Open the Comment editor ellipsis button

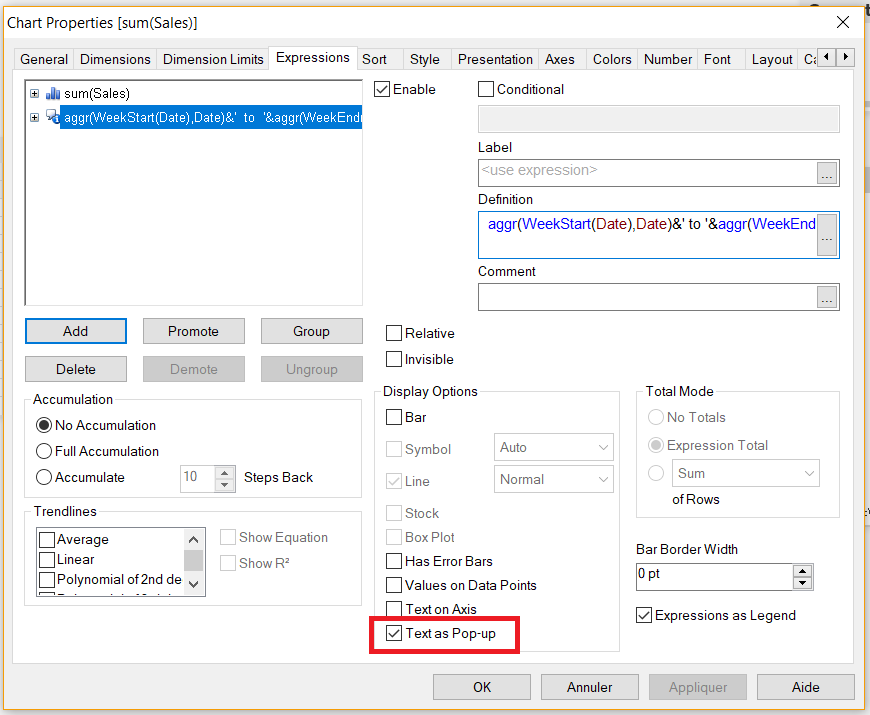[x=826, y=297]
